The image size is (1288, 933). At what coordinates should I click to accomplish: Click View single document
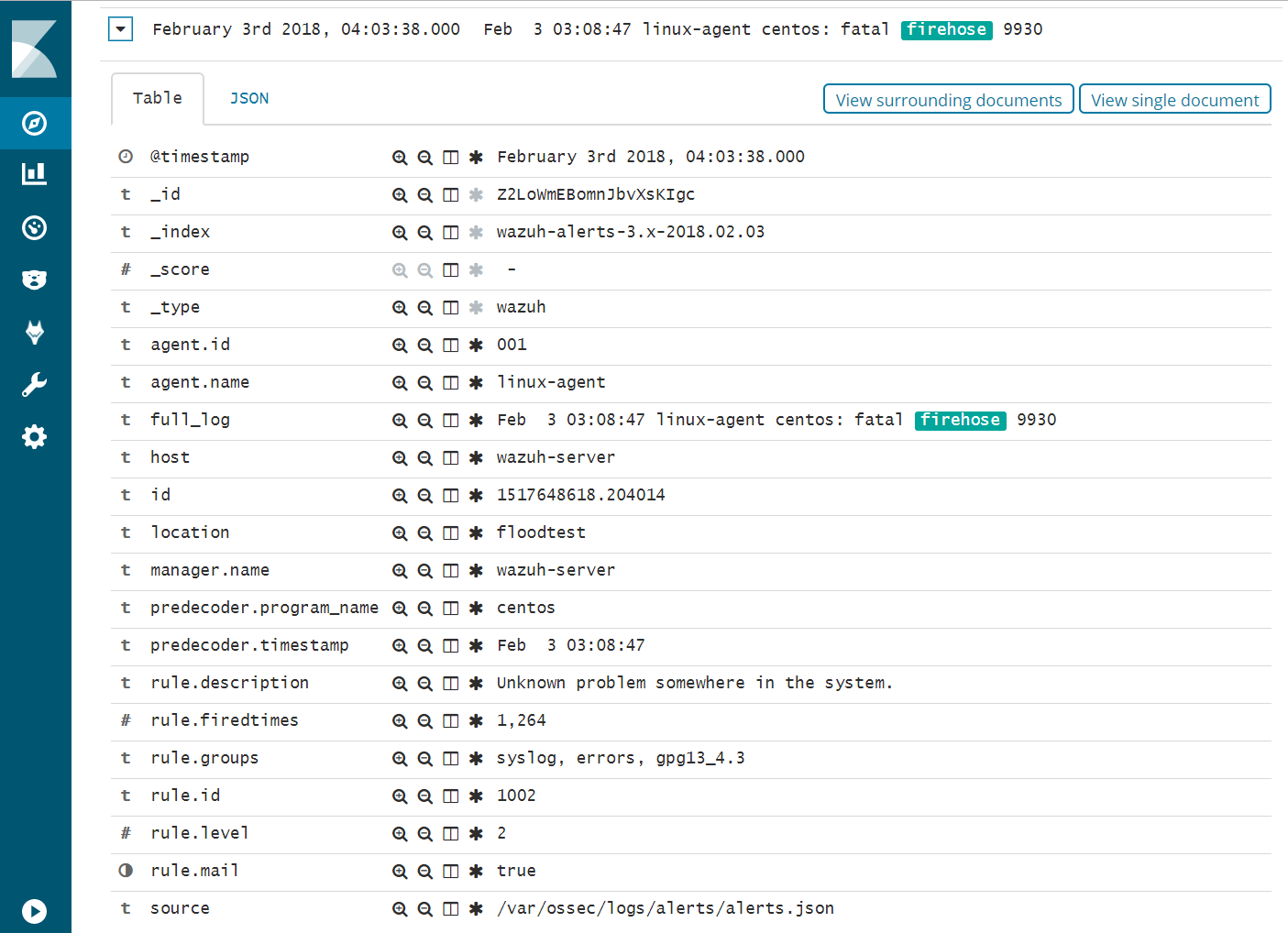(x=1174, y=100)
